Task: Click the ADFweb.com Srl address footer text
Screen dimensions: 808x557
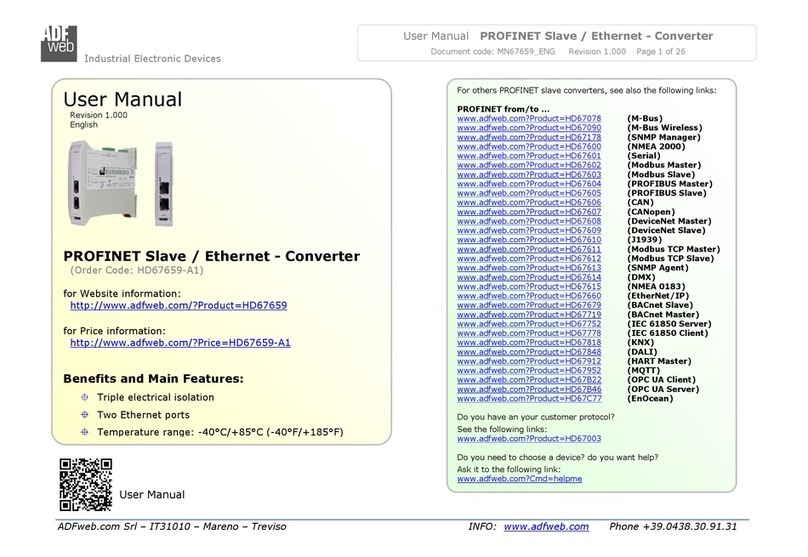Action: pyautogui.click(x=172, y=527)
